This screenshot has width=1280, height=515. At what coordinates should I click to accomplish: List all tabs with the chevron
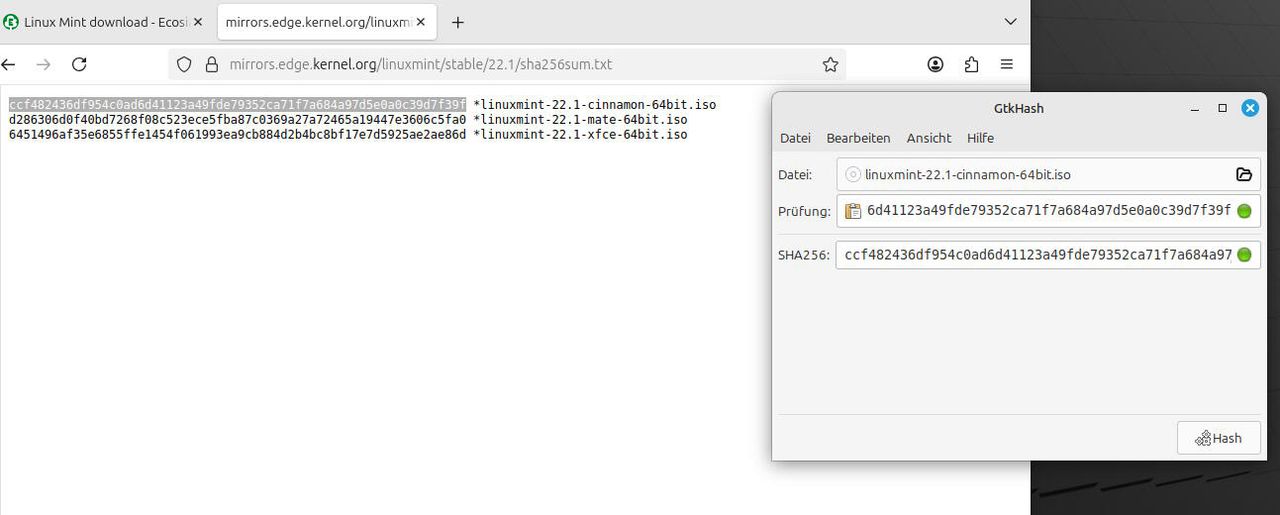[x=1010, y=22]
